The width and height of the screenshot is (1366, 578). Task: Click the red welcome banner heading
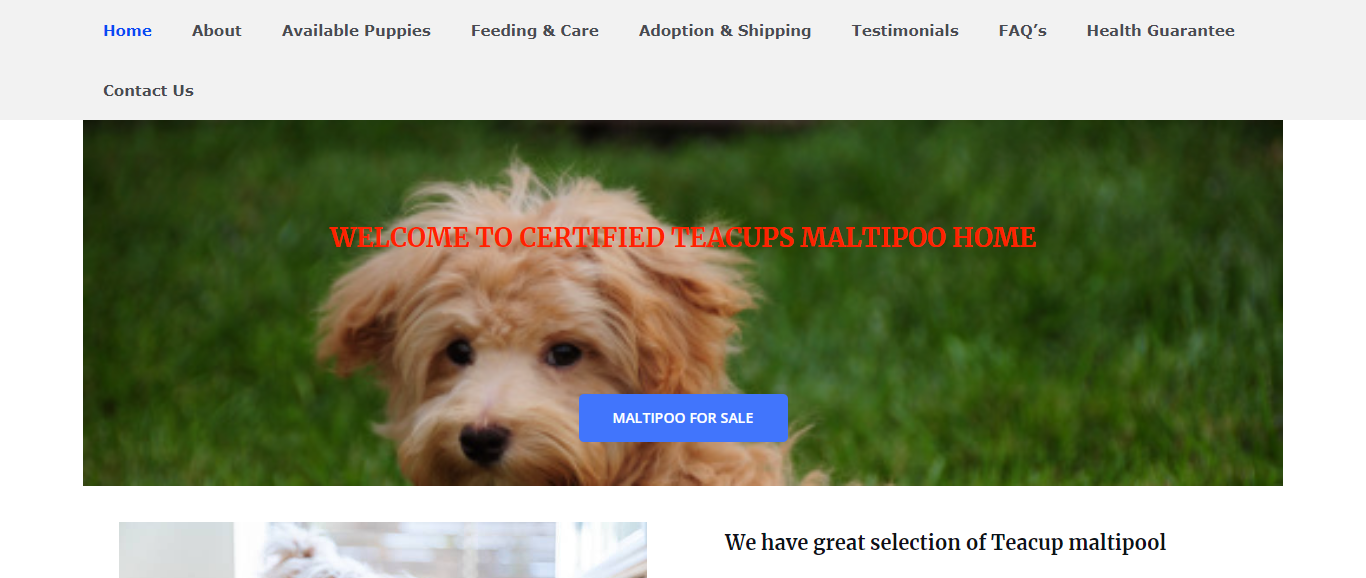(x=683, y=237)
